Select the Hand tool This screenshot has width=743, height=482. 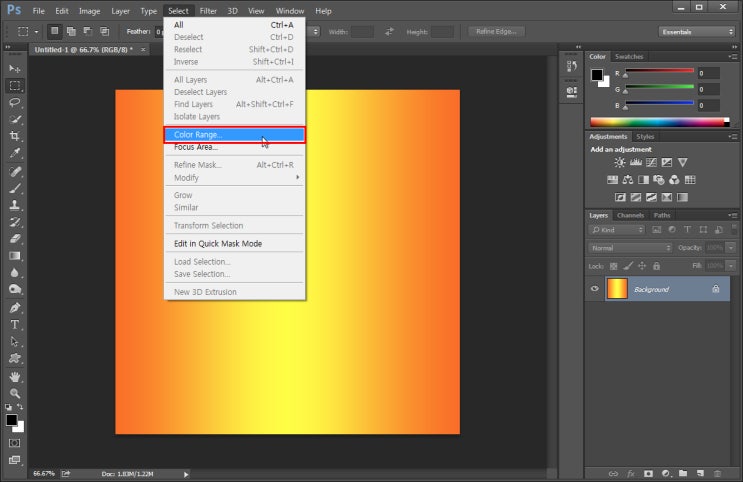(x=15, y=377)
